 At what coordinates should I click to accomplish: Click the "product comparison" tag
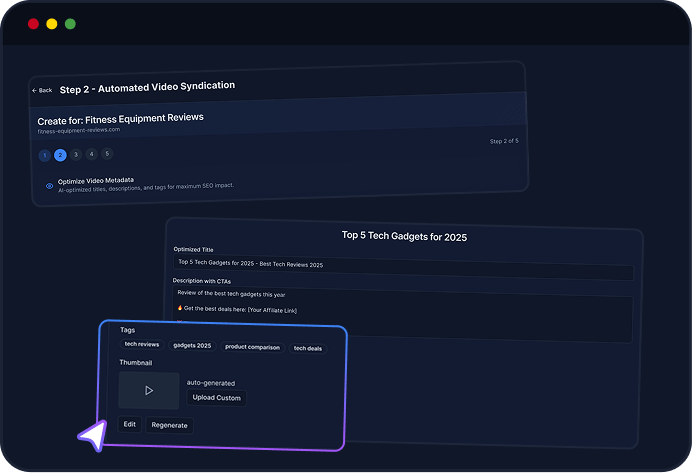tap(250, 347)
